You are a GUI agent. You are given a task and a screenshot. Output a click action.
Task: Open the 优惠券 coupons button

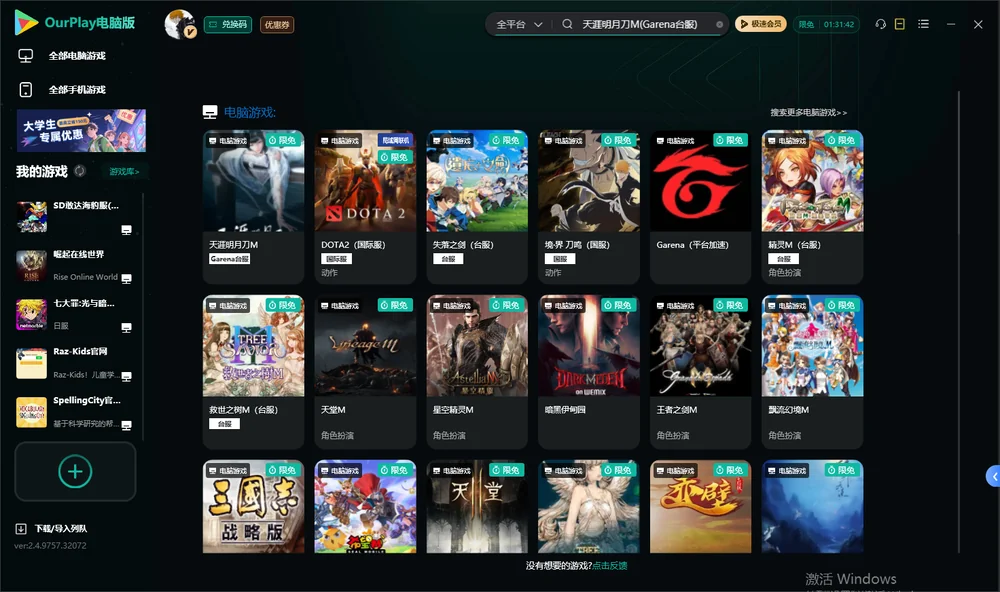277,25
